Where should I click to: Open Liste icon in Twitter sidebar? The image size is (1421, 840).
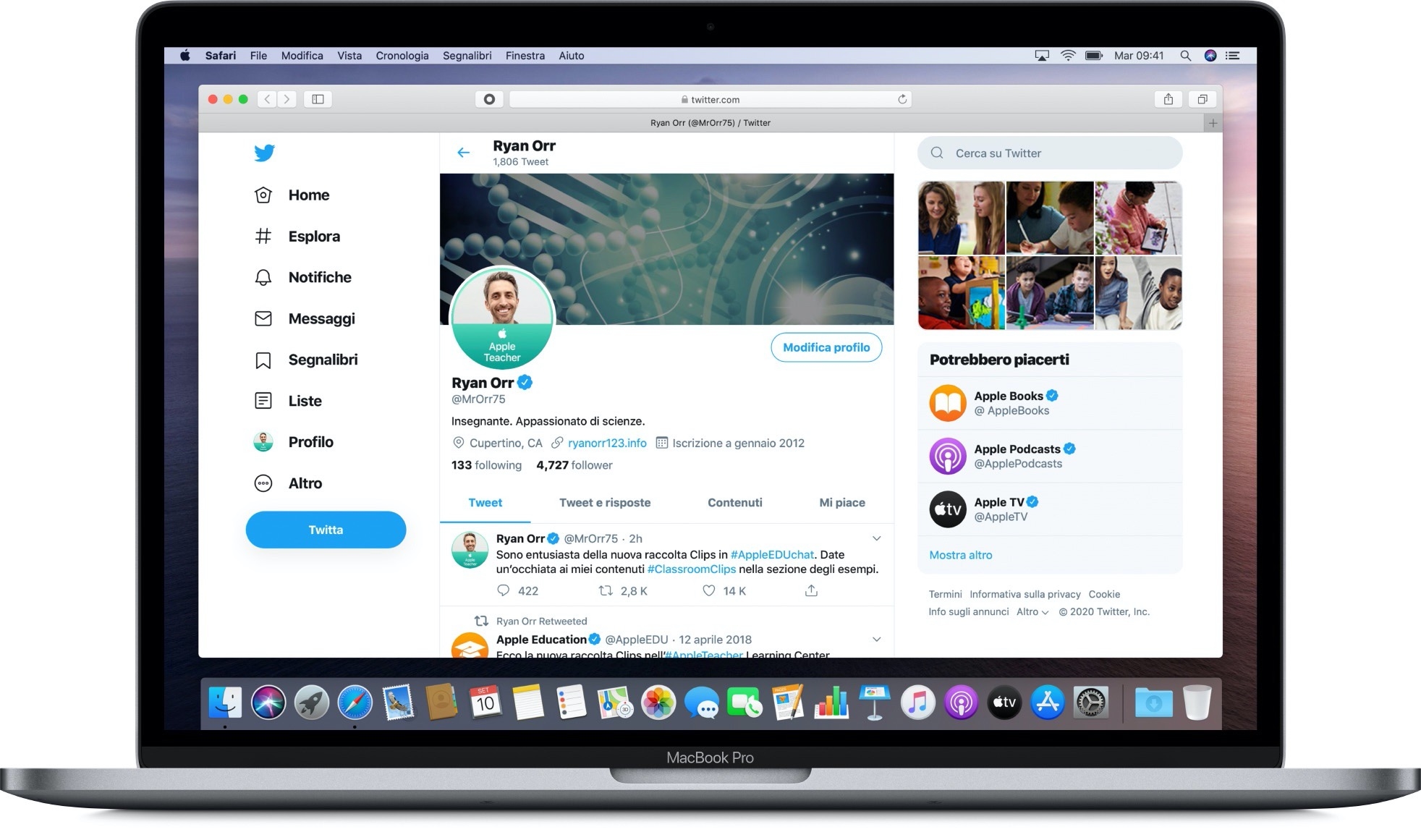tap(263, 400)
